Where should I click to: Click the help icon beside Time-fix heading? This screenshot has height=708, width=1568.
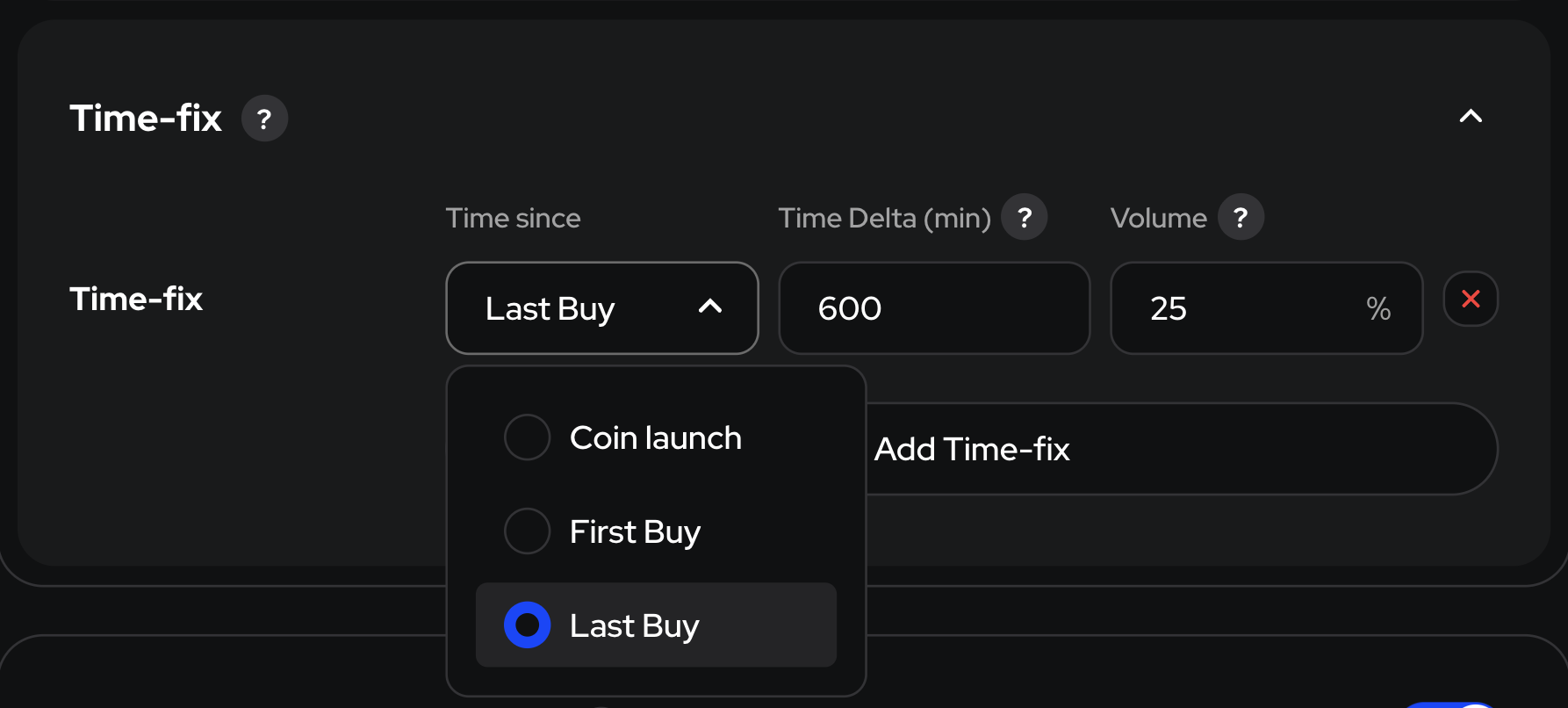click(264, 119)
